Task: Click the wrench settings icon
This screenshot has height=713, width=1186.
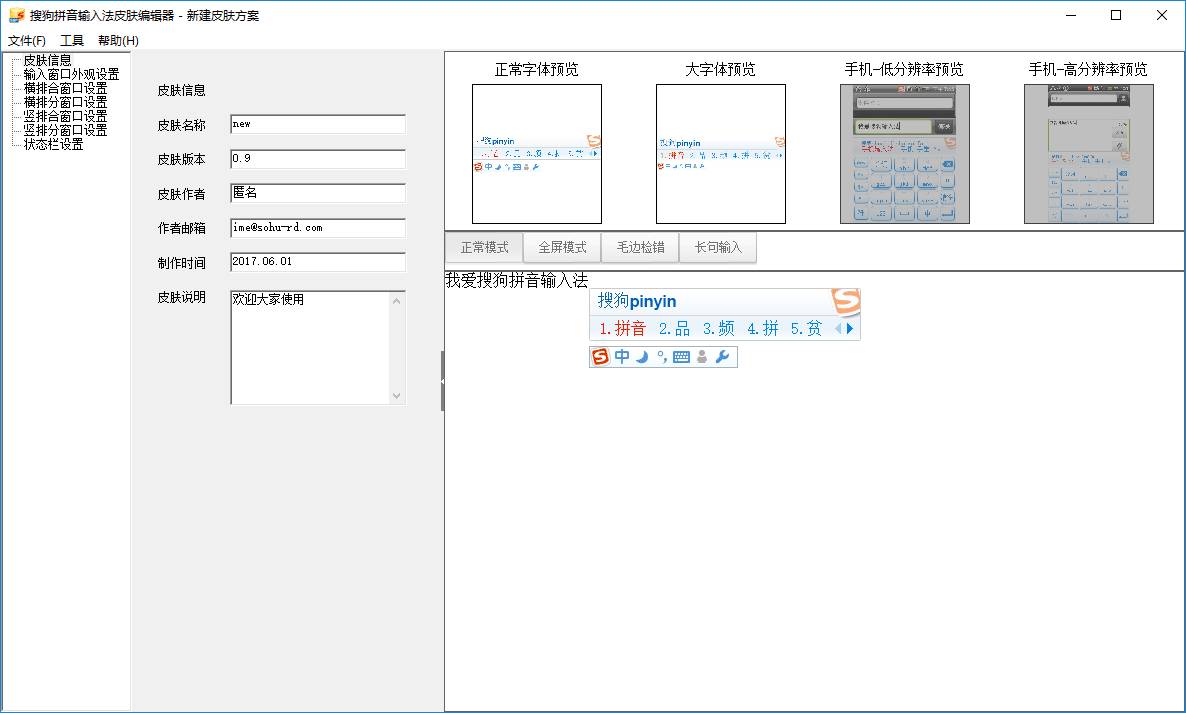Action: coord(722,357)
